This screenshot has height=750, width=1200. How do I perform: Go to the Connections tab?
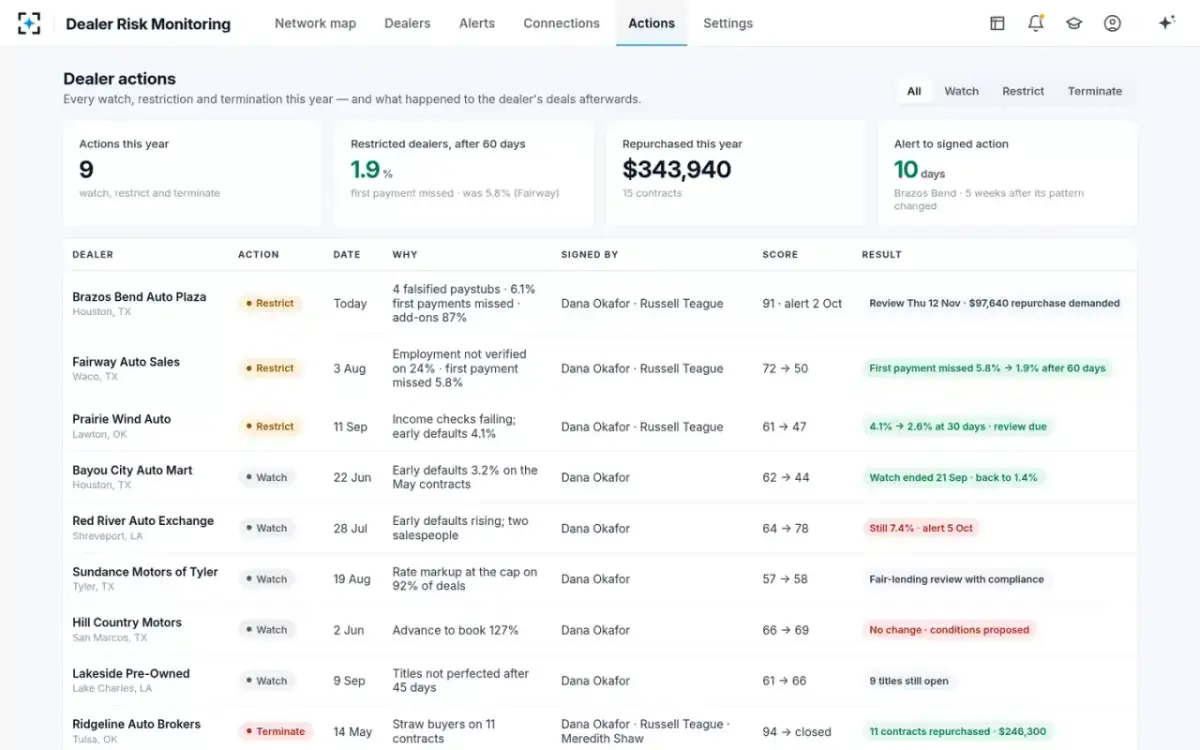pos(561,23)
